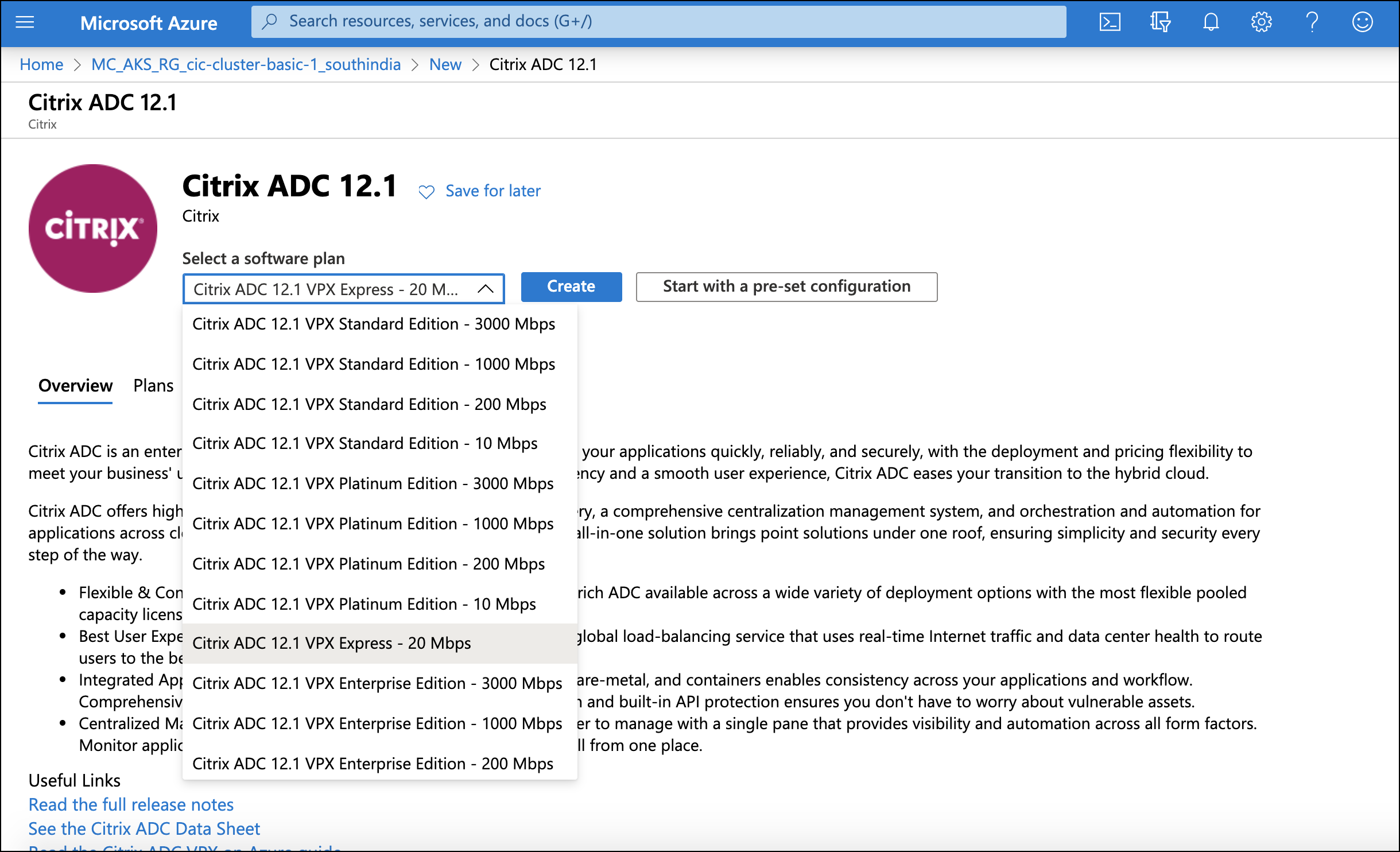
Task: Open Cloud Shell from the top bar
Action: coord(1110,22)
